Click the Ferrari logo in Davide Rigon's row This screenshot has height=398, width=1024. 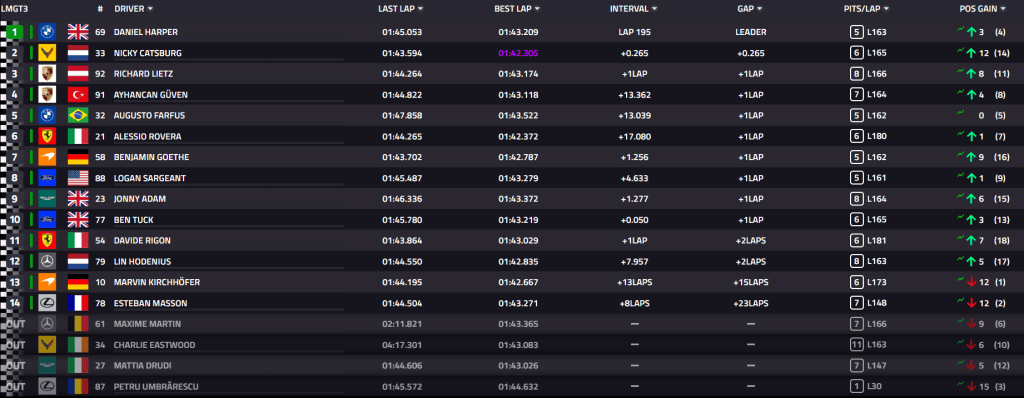[47, 240]
